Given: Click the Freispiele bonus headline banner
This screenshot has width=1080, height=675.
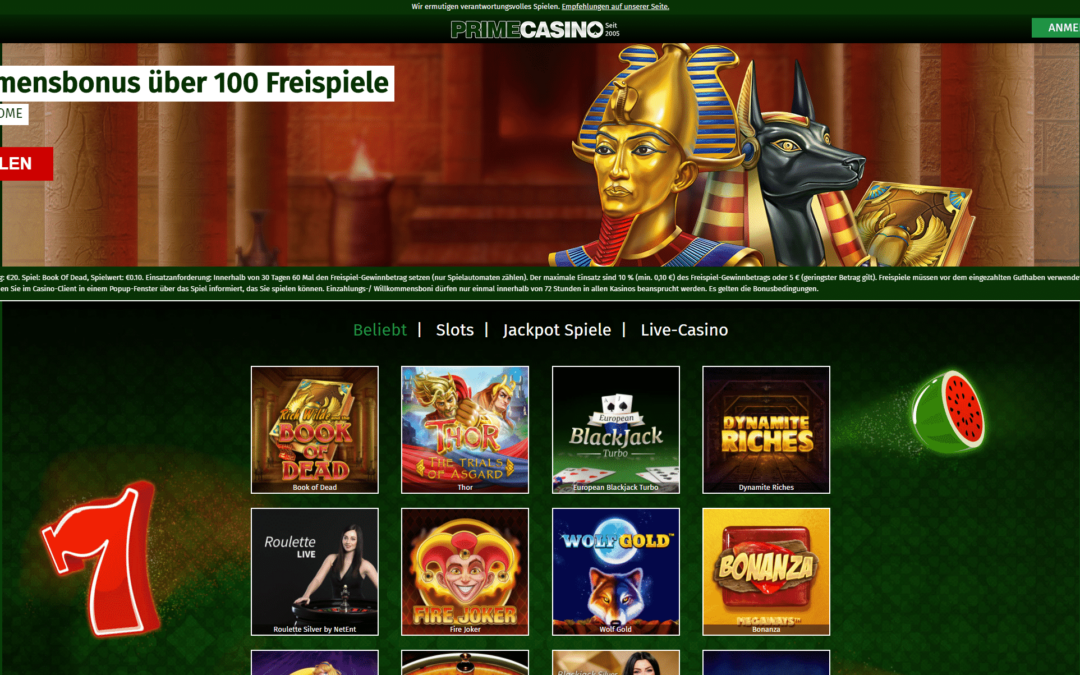Looking at the screenshot, I should [x=197, y=83].
